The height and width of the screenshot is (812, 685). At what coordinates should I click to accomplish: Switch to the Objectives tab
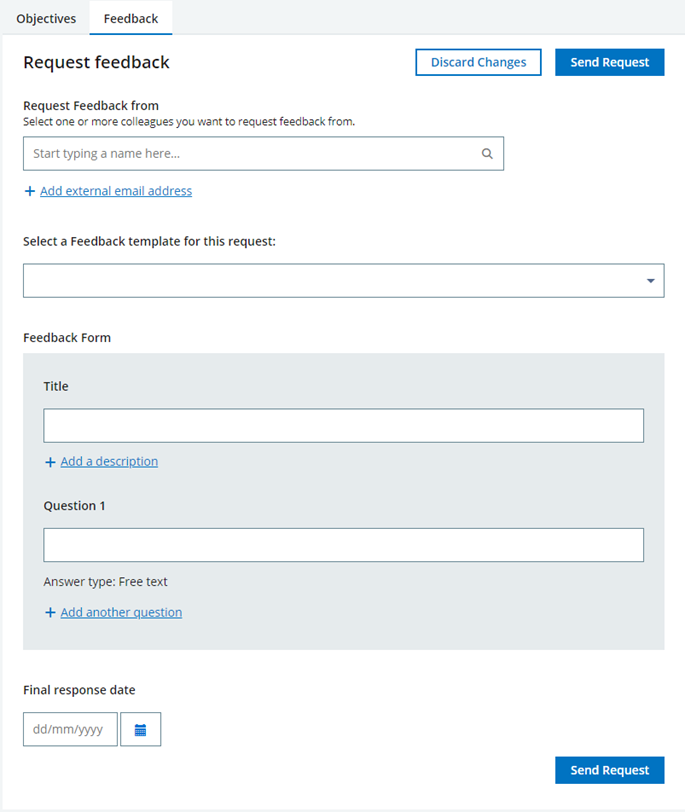coord(46,19)
